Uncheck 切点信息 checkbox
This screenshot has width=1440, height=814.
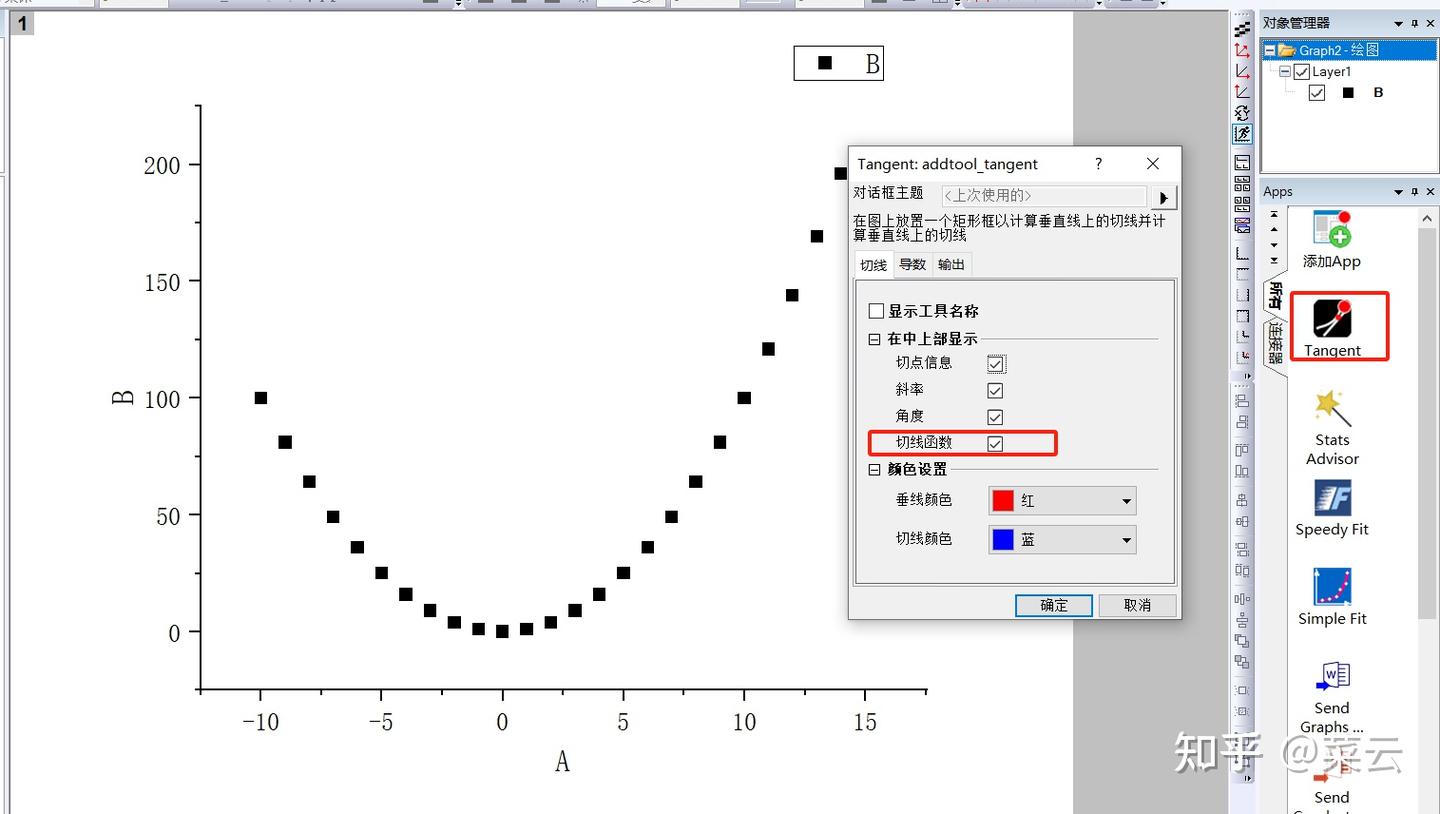(x=995, y=364)
